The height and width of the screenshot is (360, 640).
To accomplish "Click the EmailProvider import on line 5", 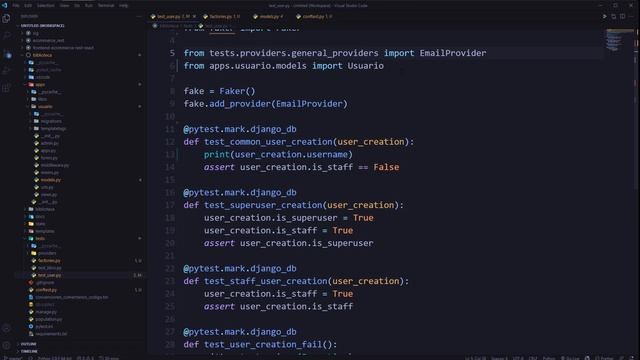I will [453, 53].
